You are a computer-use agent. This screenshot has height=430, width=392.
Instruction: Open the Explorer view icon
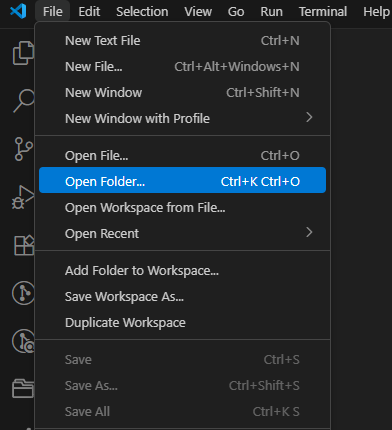pos(23,53)
